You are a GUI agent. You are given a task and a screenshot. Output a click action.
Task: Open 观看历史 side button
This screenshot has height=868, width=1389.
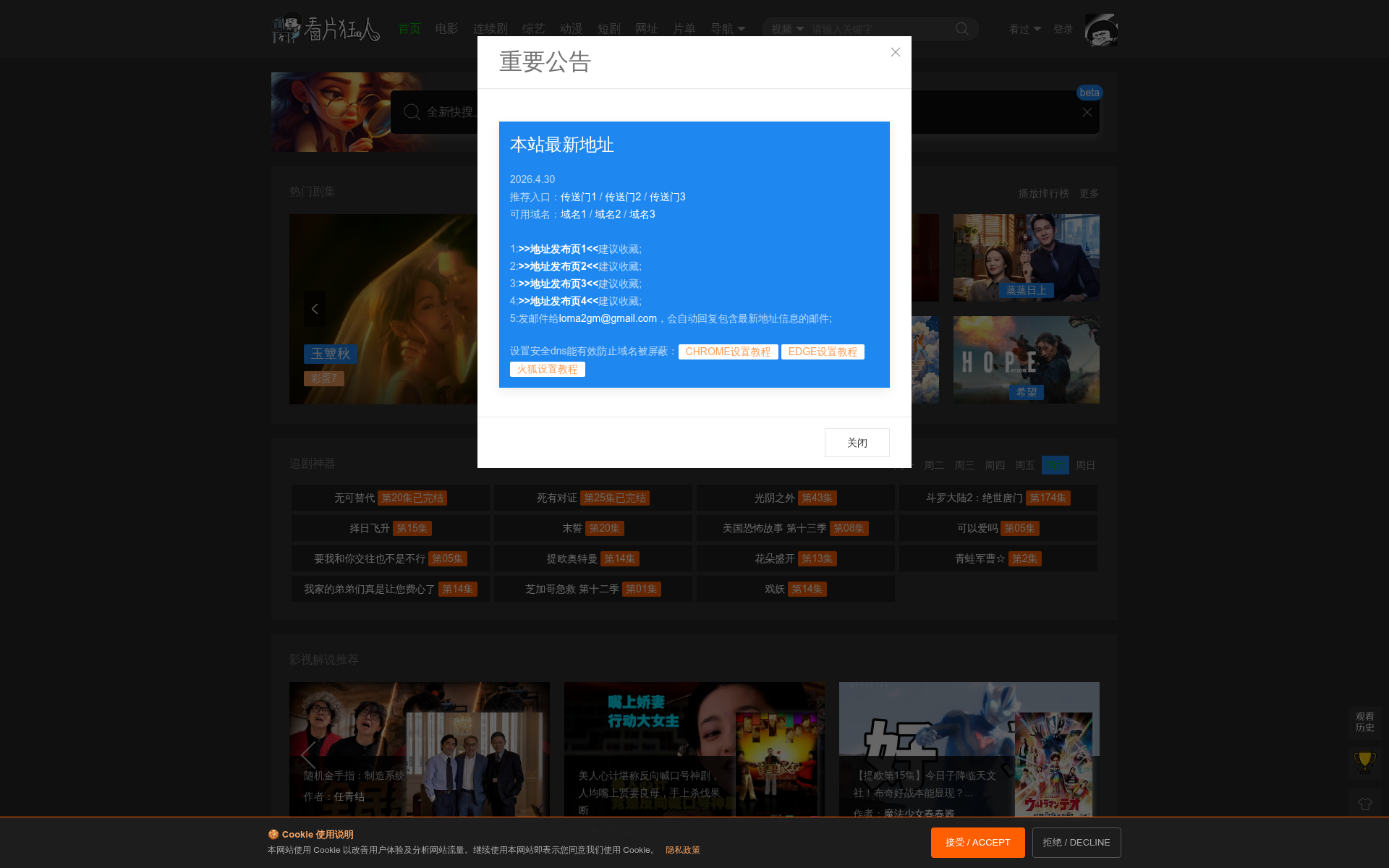pos(1364,722)
